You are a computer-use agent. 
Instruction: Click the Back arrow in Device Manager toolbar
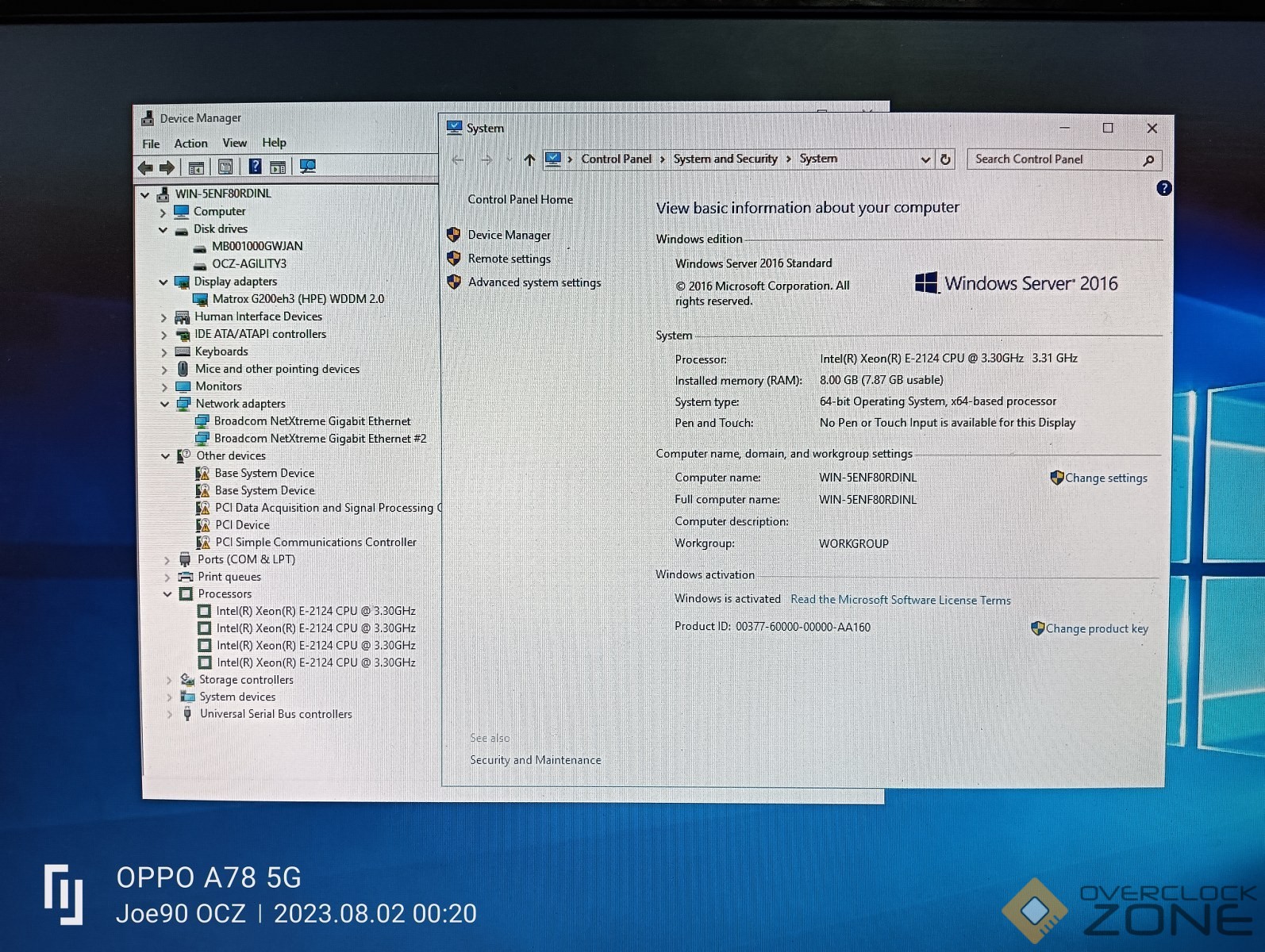point(145,167)
